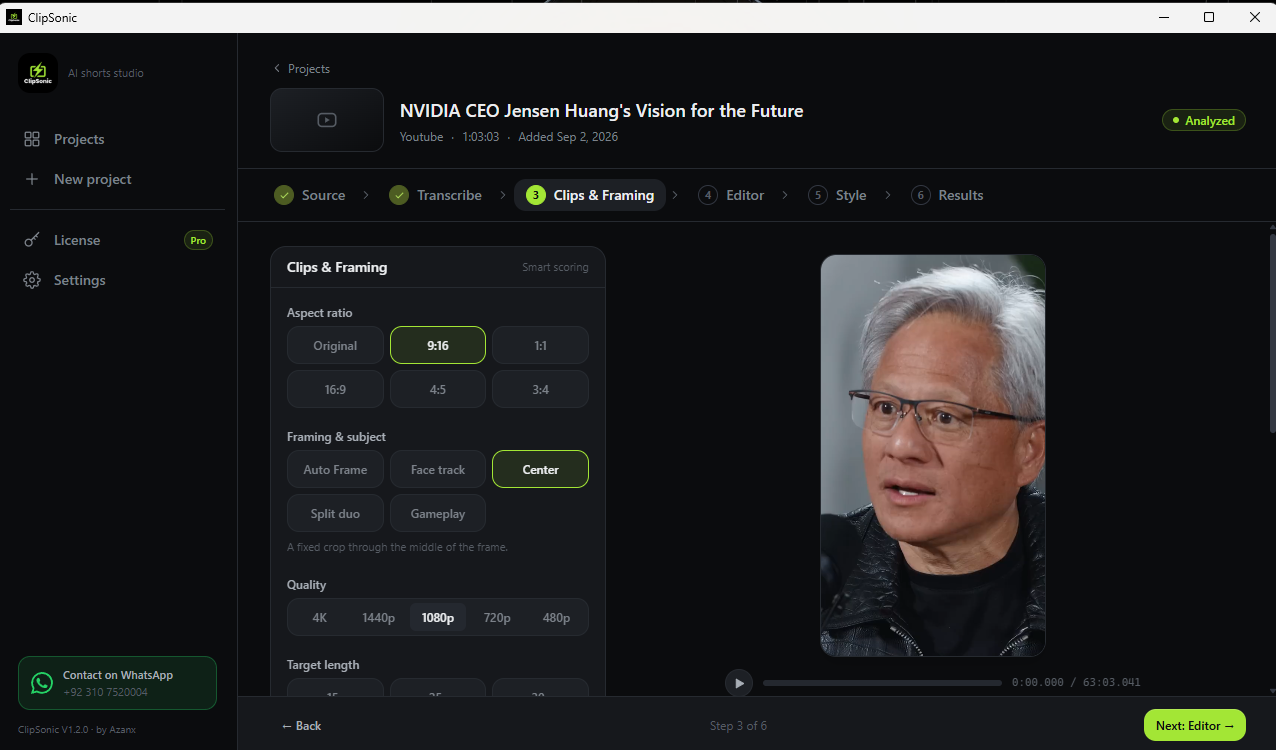
Task: Choose Auto Frame framing mode
Action: click(335, 469)
